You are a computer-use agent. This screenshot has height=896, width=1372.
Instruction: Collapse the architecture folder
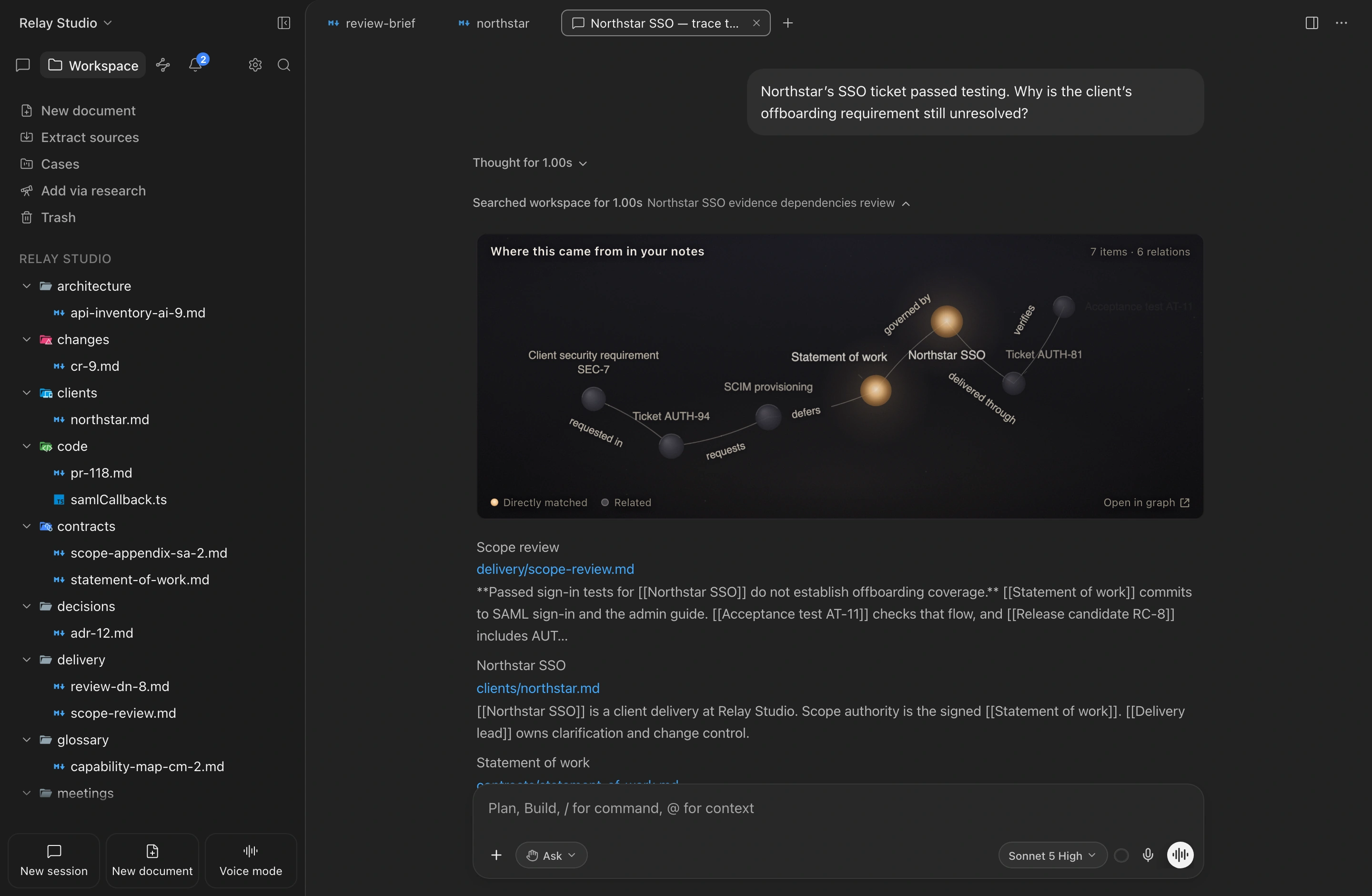click(x=27, y=286)
